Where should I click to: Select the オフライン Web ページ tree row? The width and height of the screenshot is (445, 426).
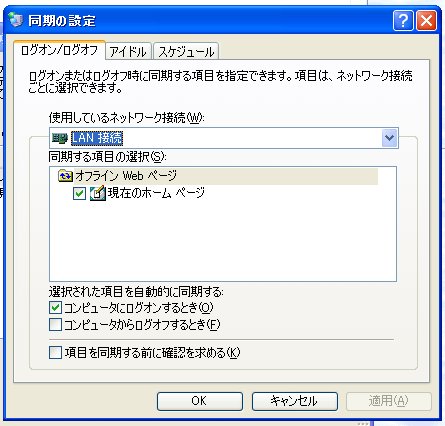218,176
